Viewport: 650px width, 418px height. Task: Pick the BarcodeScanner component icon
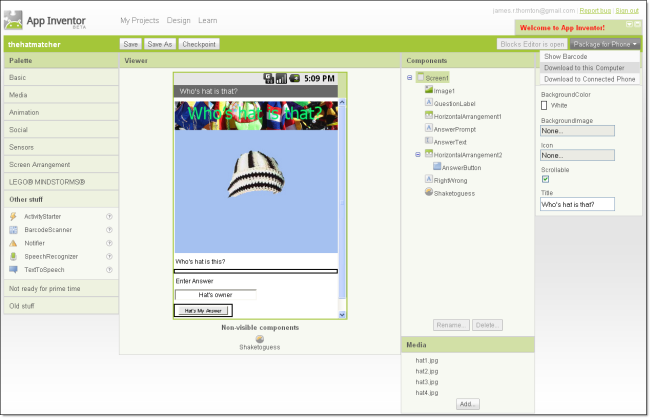tap(13, 230)
